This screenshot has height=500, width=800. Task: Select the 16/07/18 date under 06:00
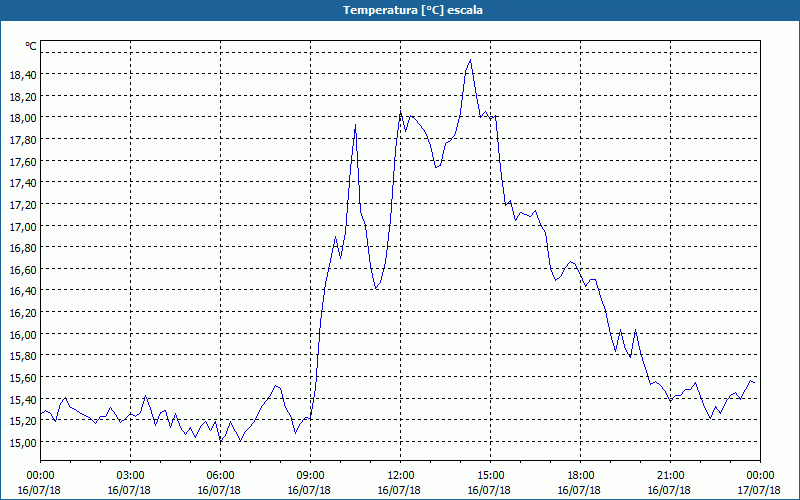click(x=219, y=490)
